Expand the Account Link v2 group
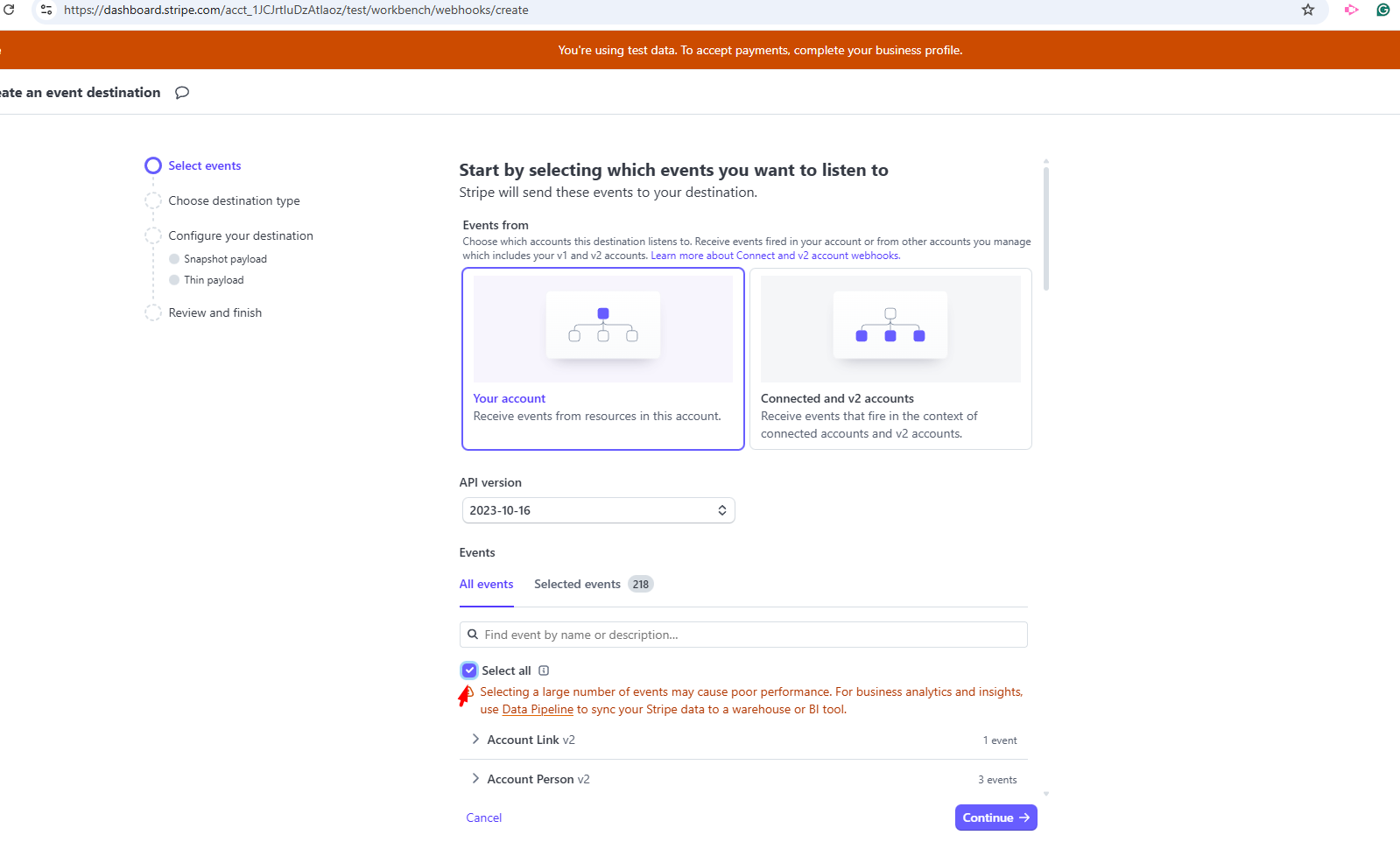Image resolution: width=1400 pixels, height=849 pixels. [475, 740]
